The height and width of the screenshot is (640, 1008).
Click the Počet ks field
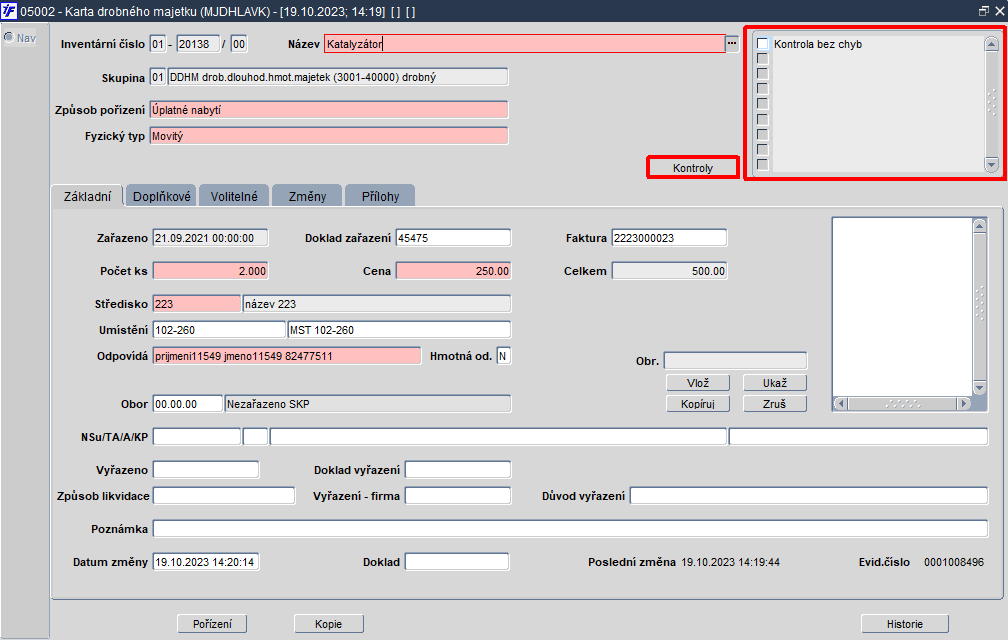tap(210, 271)
